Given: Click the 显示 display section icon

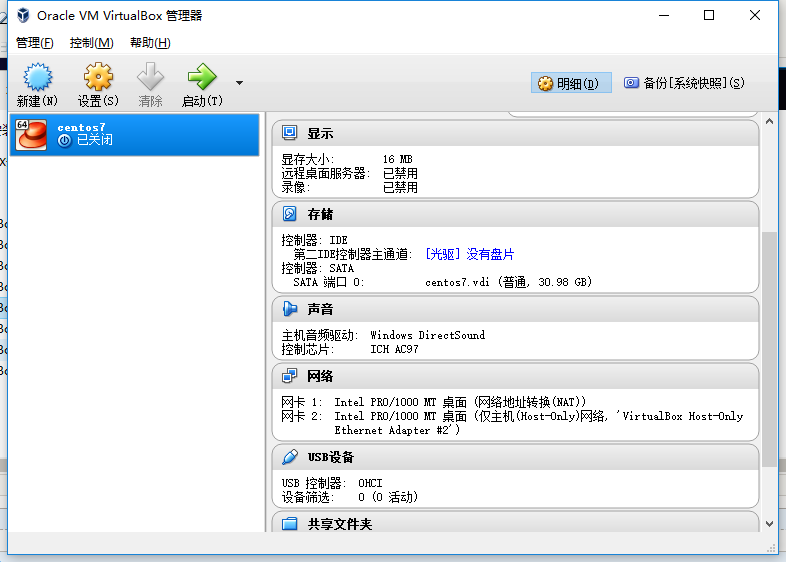Looking at the screenshot, I should pyautogui.click(x=290, y=133).
